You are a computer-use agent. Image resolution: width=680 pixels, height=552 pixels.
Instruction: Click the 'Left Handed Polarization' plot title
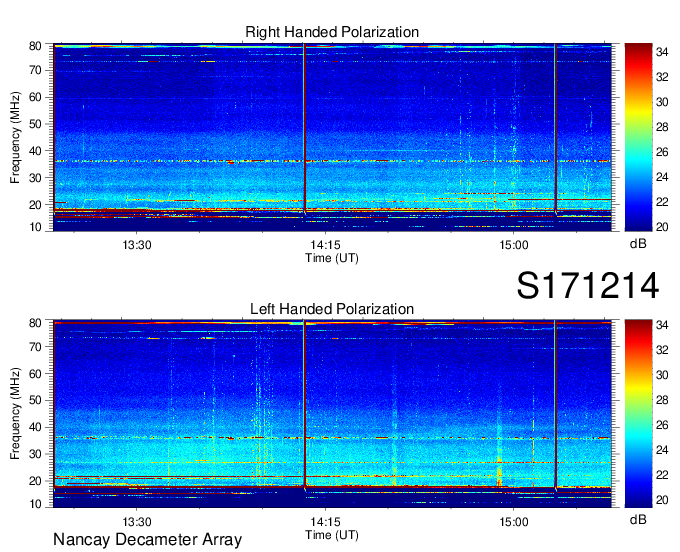[x=332, y=309]
